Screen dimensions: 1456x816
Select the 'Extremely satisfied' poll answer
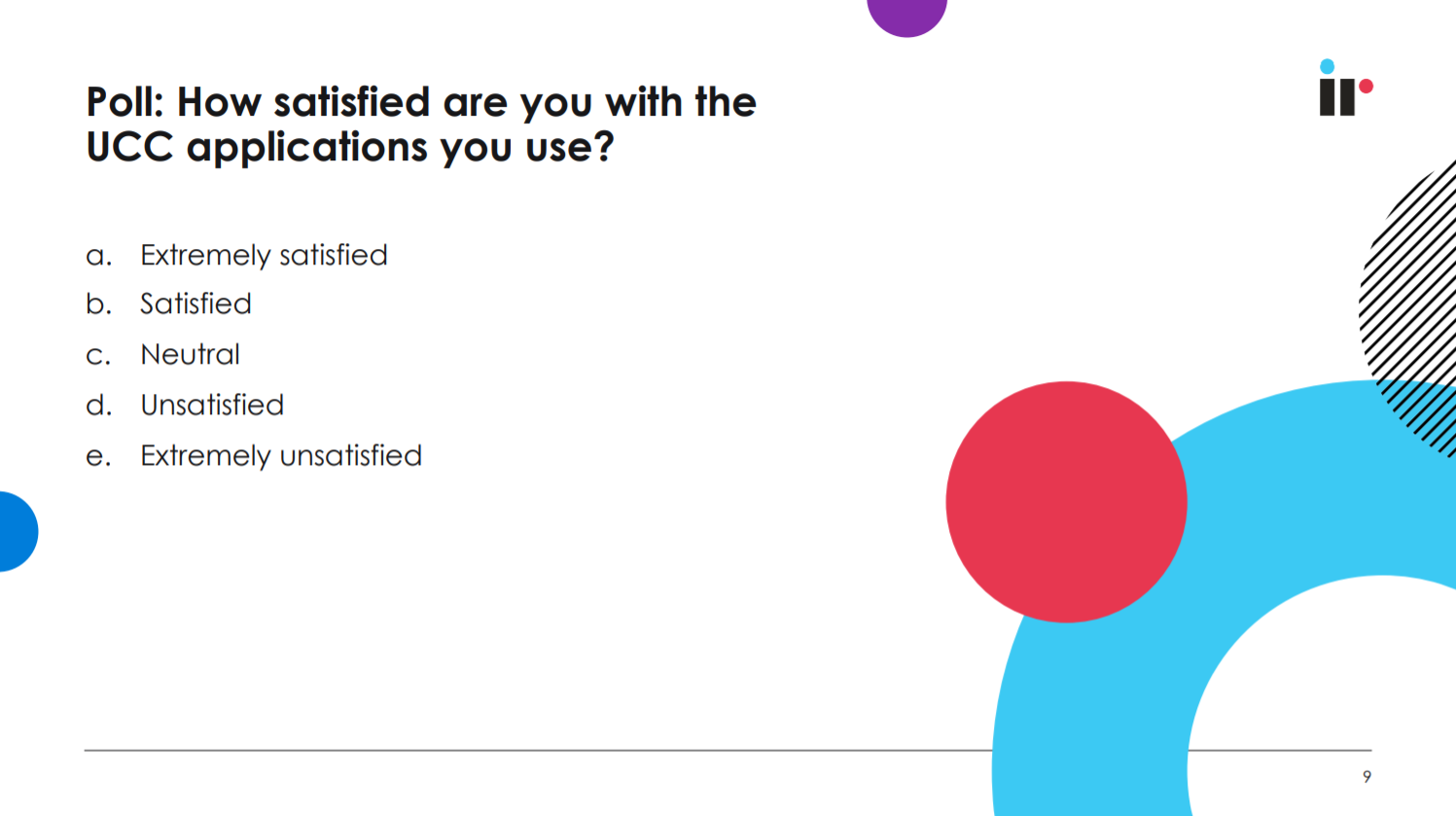264,255
